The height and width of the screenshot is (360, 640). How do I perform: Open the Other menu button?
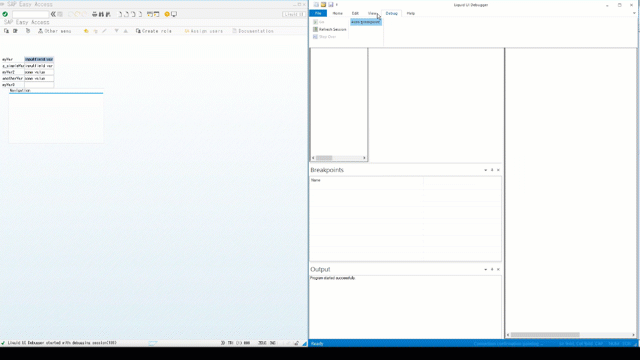click(x=55, y=31)
